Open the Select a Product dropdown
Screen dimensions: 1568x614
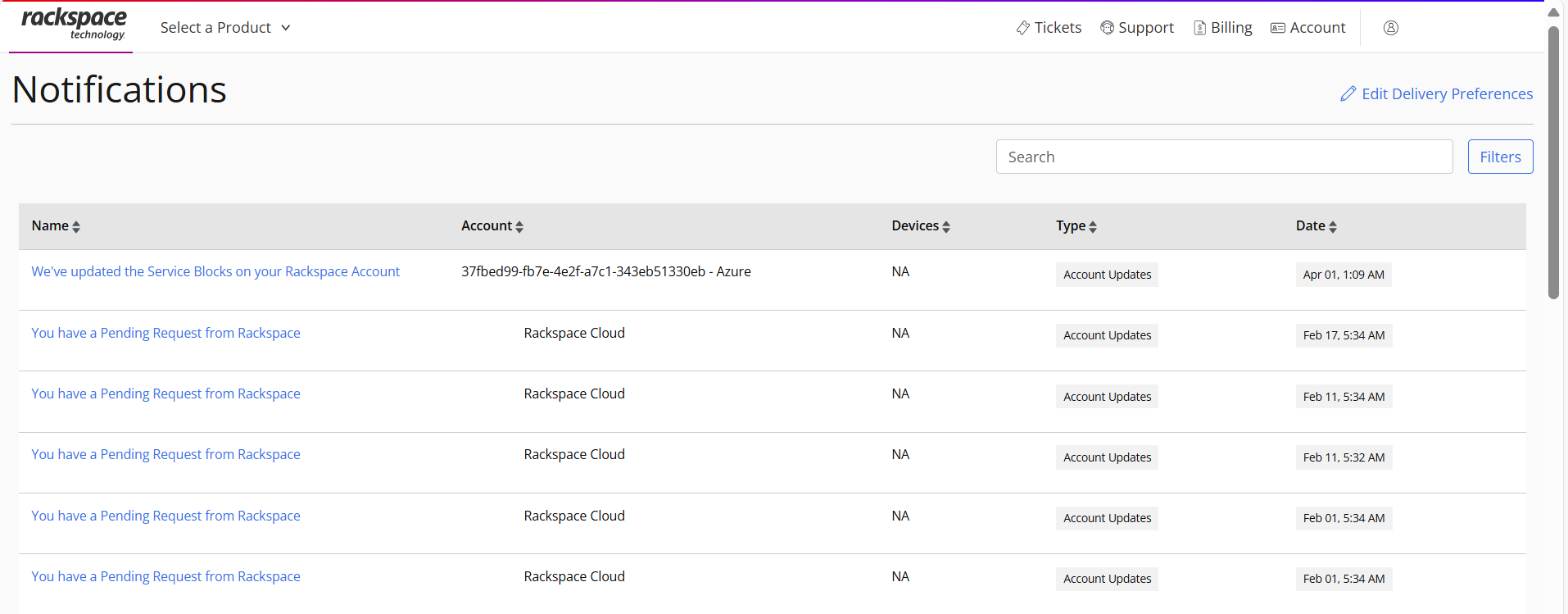[225, 28]
